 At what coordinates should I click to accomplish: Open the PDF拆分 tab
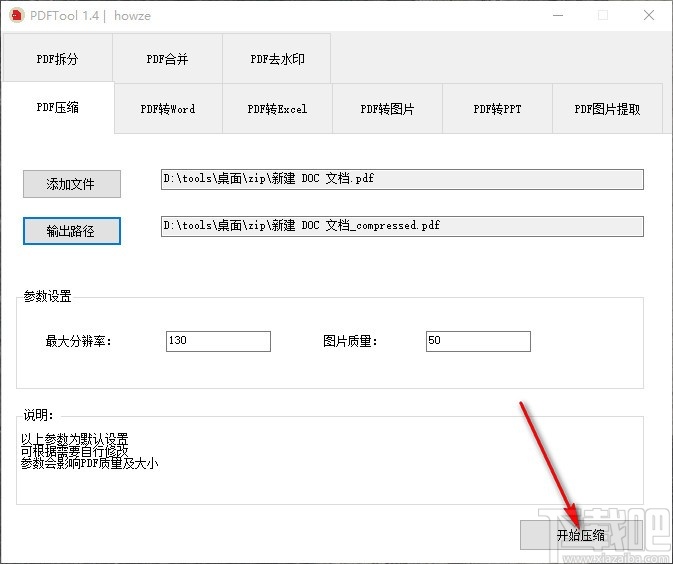[x=58, y=58]
